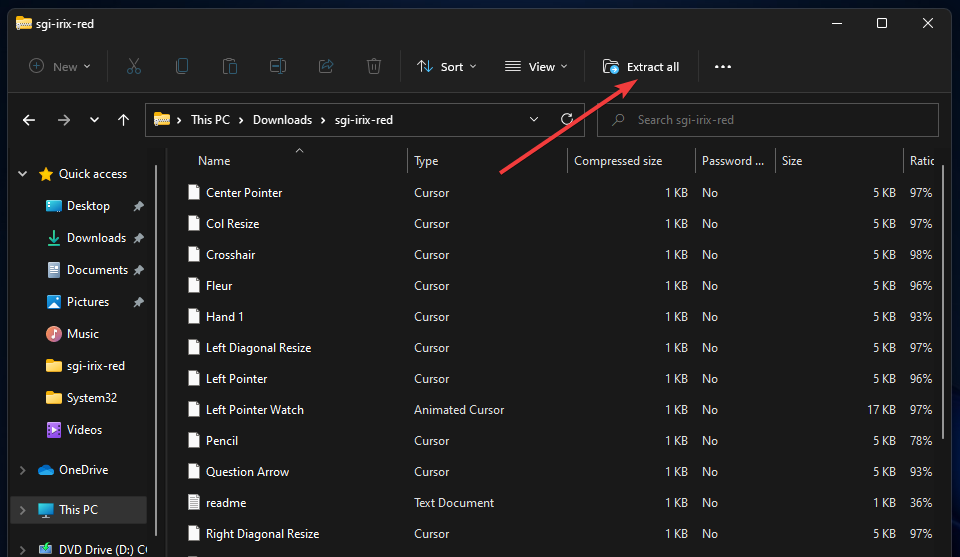Click the Cut scissors icon
The height and width of the screenshot is (557, 960).
(x=134, y=67)
